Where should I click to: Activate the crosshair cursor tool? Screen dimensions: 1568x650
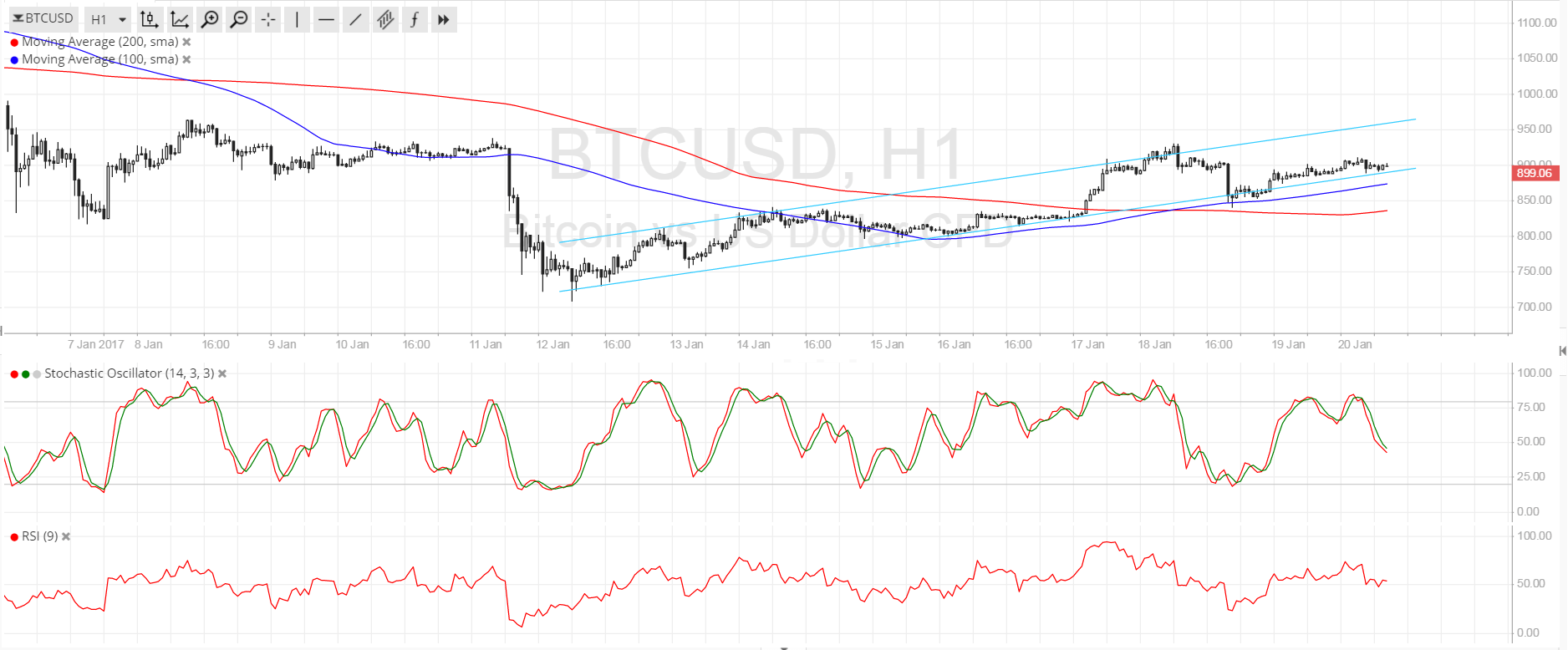268,19
